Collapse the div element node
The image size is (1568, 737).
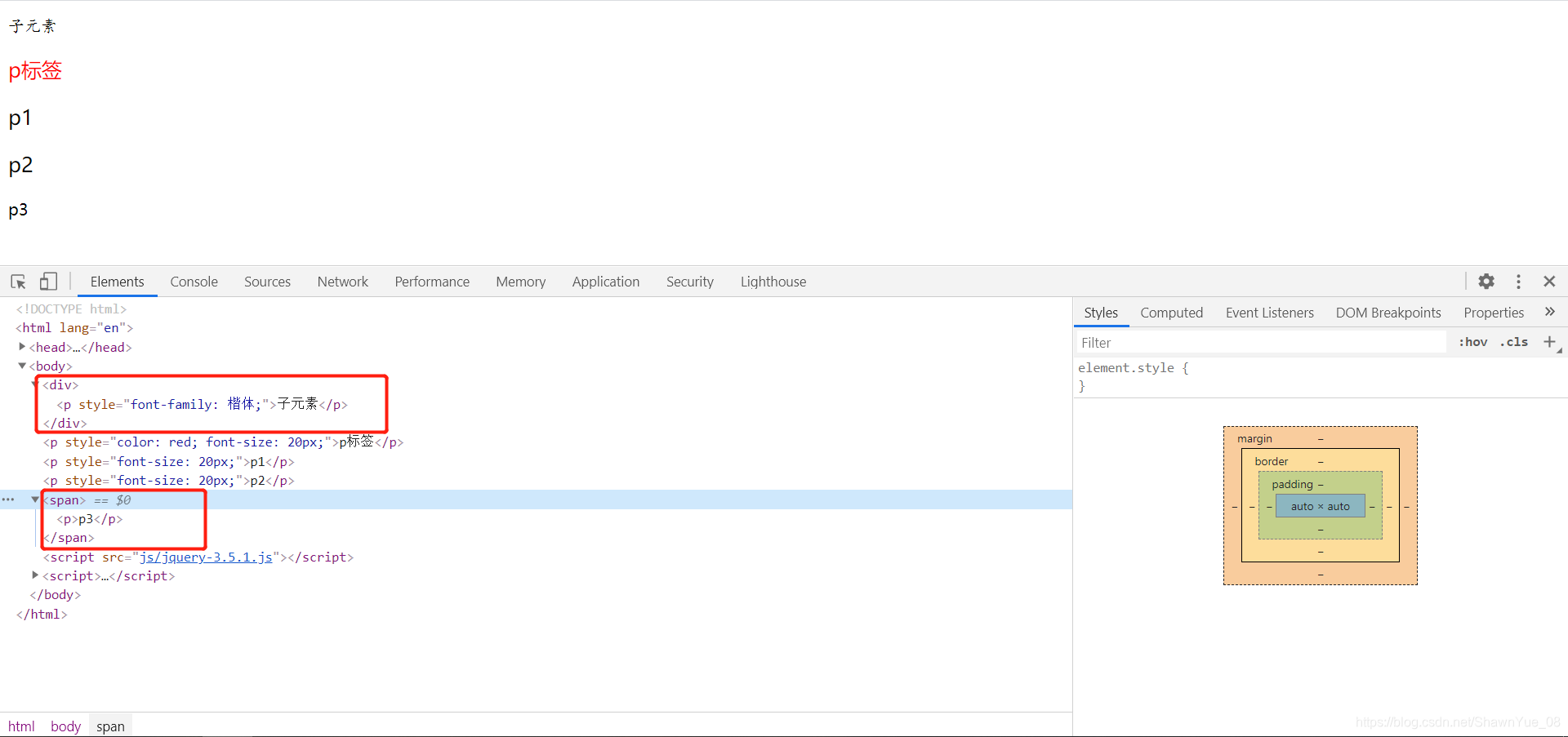[x=35, y=384]
